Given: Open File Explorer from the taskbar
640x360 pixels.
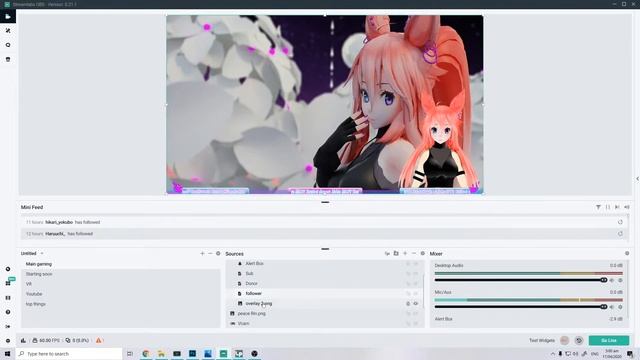Looking at the screenshot, I should tap(161, 353).
